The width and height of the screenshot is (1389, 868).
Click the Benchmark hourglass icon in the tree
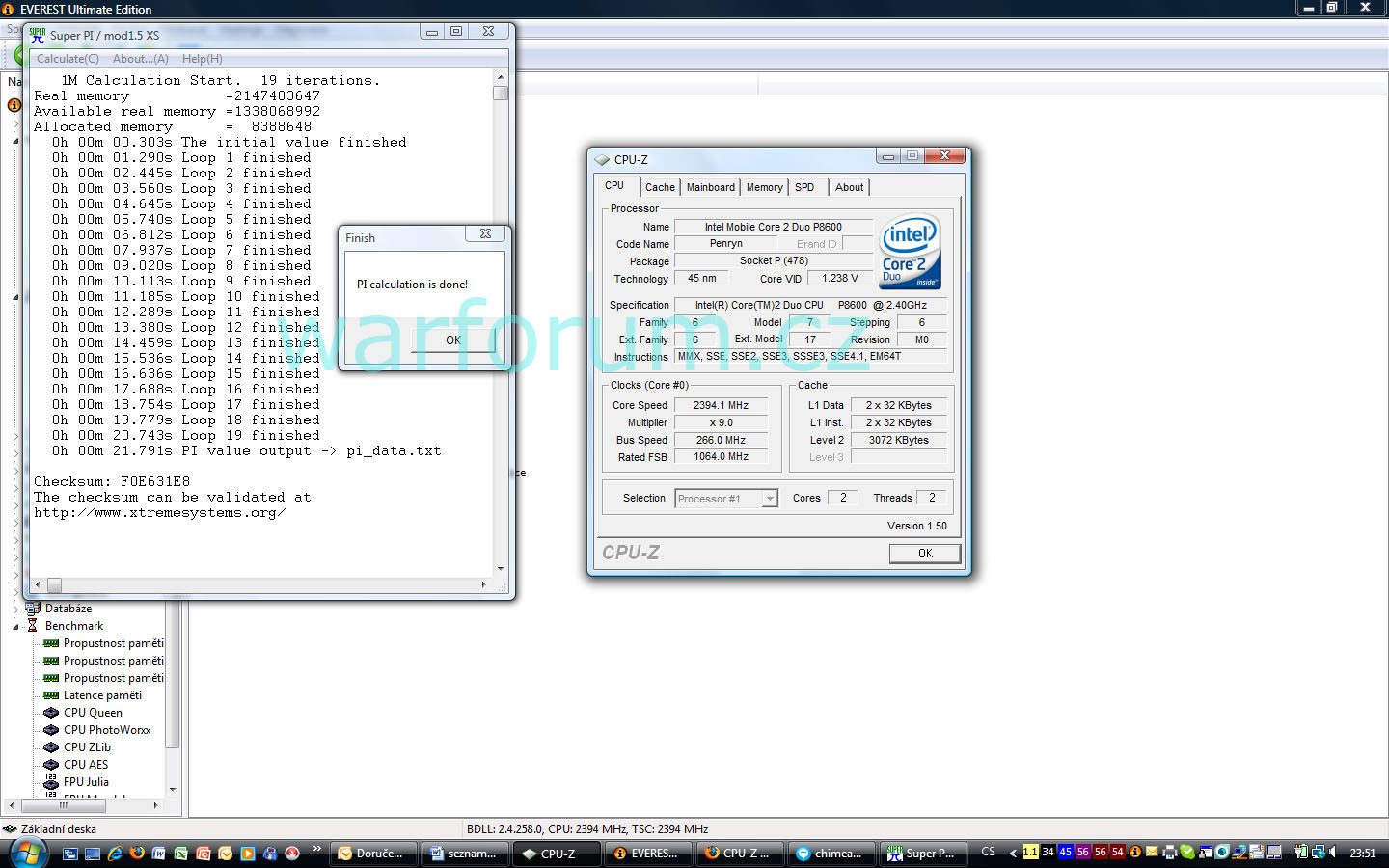pyautogui.click(x=32, y=626)
